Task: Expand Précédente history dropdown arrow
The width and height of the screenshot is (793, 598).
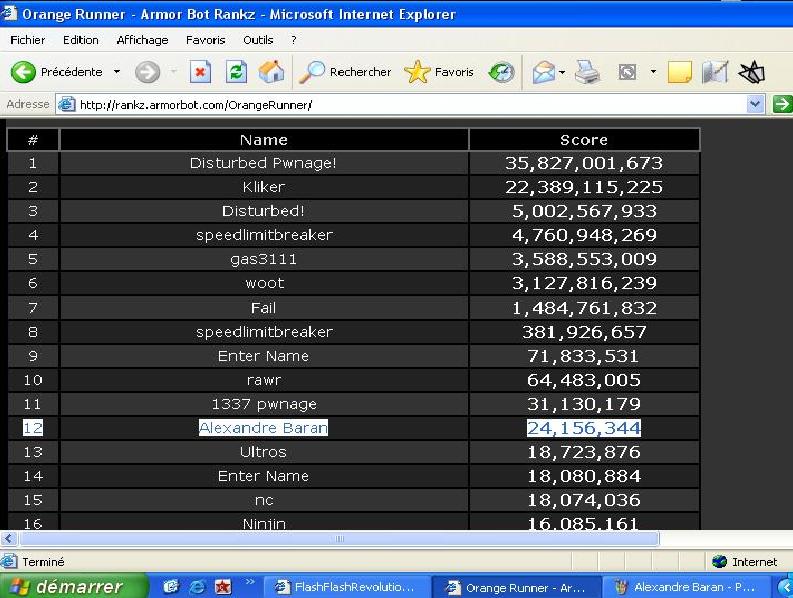Action: click(x=117, y=72)
